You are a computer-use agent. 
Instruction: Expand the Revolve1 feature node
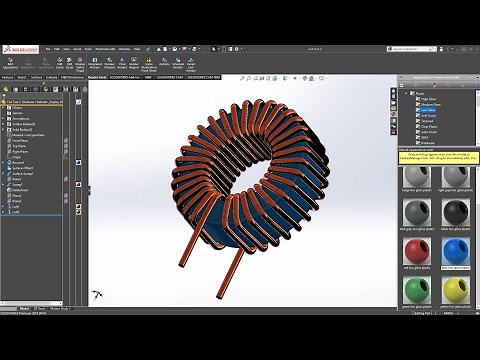point(3,163)
